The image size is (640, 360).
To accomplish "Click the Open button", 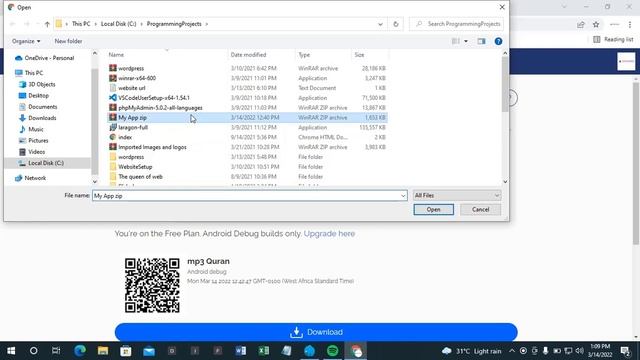I will tap(433, 209).
